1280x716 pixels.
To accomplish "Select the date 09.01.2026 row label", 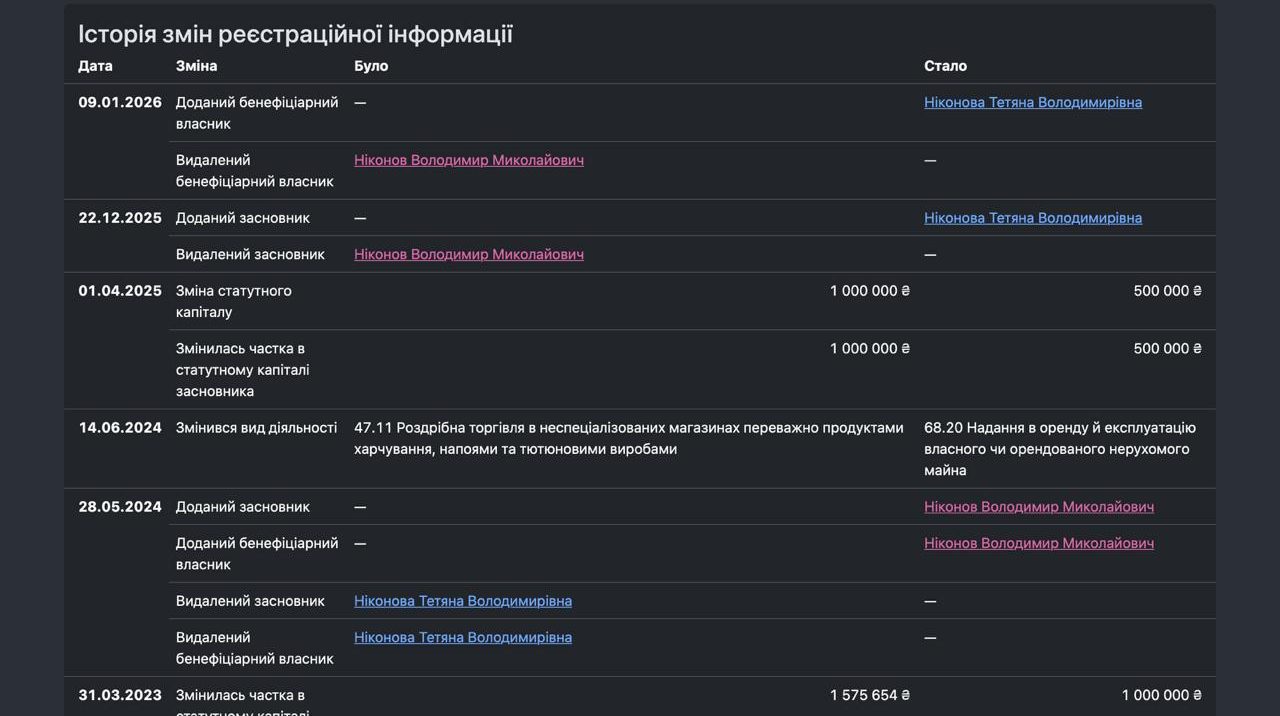I will (x=120, y=102).
